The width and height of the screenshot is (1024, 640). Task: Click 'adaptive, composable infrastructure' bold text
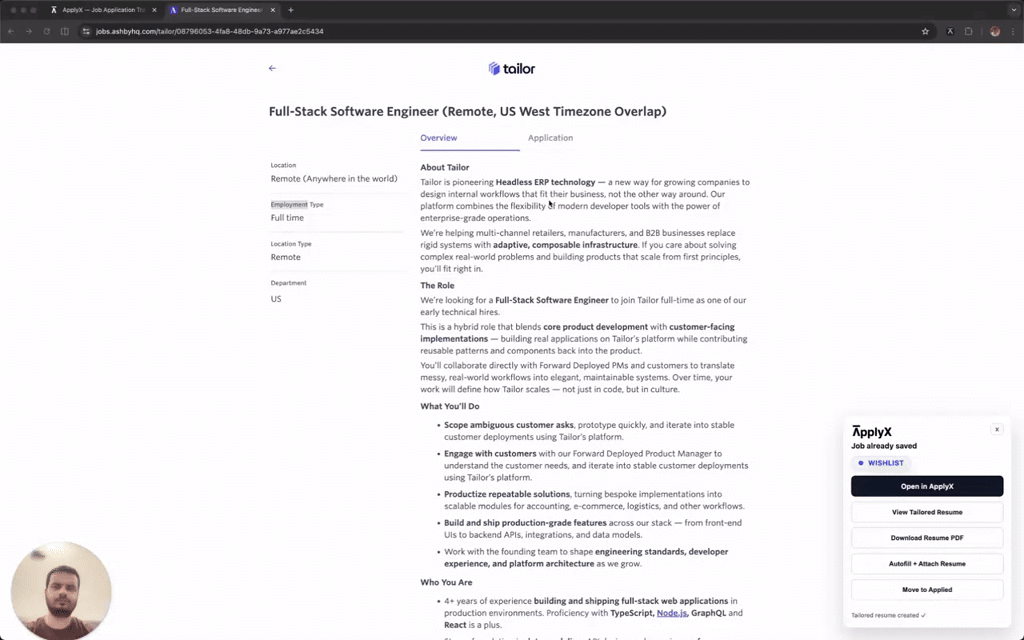[565, 245]
